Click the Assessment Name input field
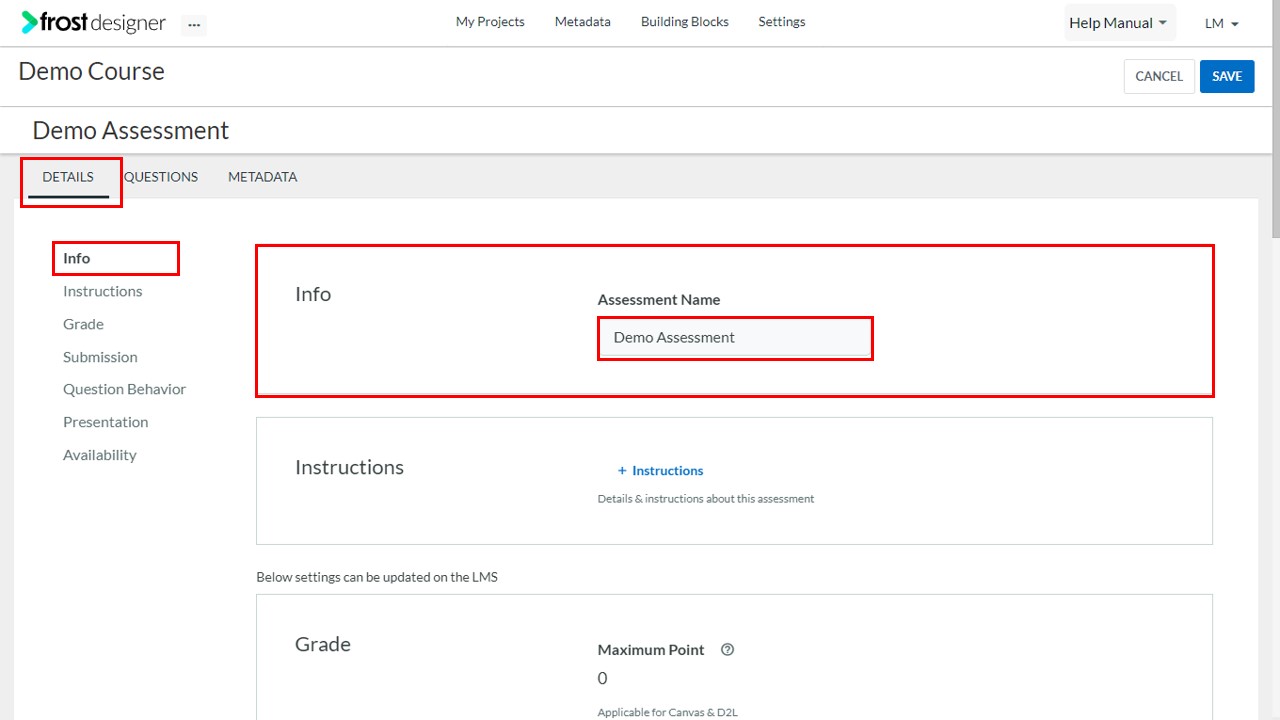1280x720 pixels. click(735, 338)
